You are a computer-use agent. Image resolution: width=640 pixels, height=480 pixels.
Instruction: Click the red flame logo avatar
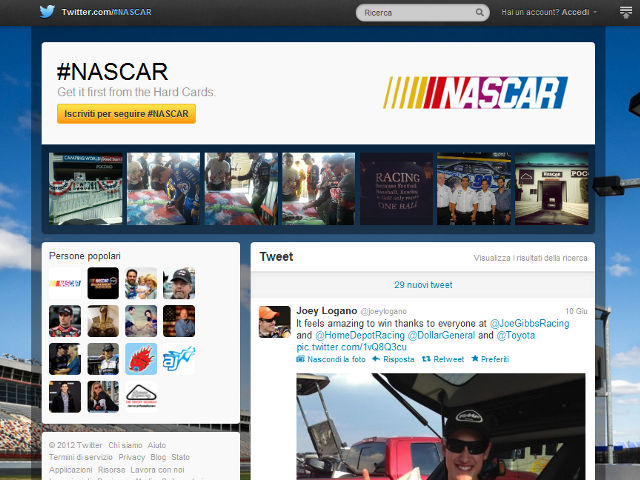(141, 359)
